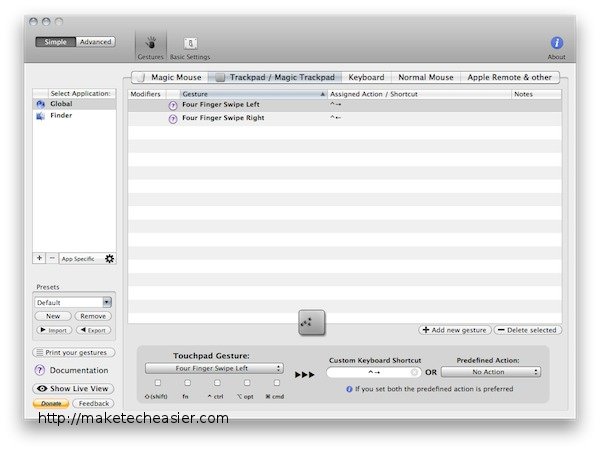Select the Finder application icon
600x452 pixels.
pyautogui.click(x=41, y=116)
